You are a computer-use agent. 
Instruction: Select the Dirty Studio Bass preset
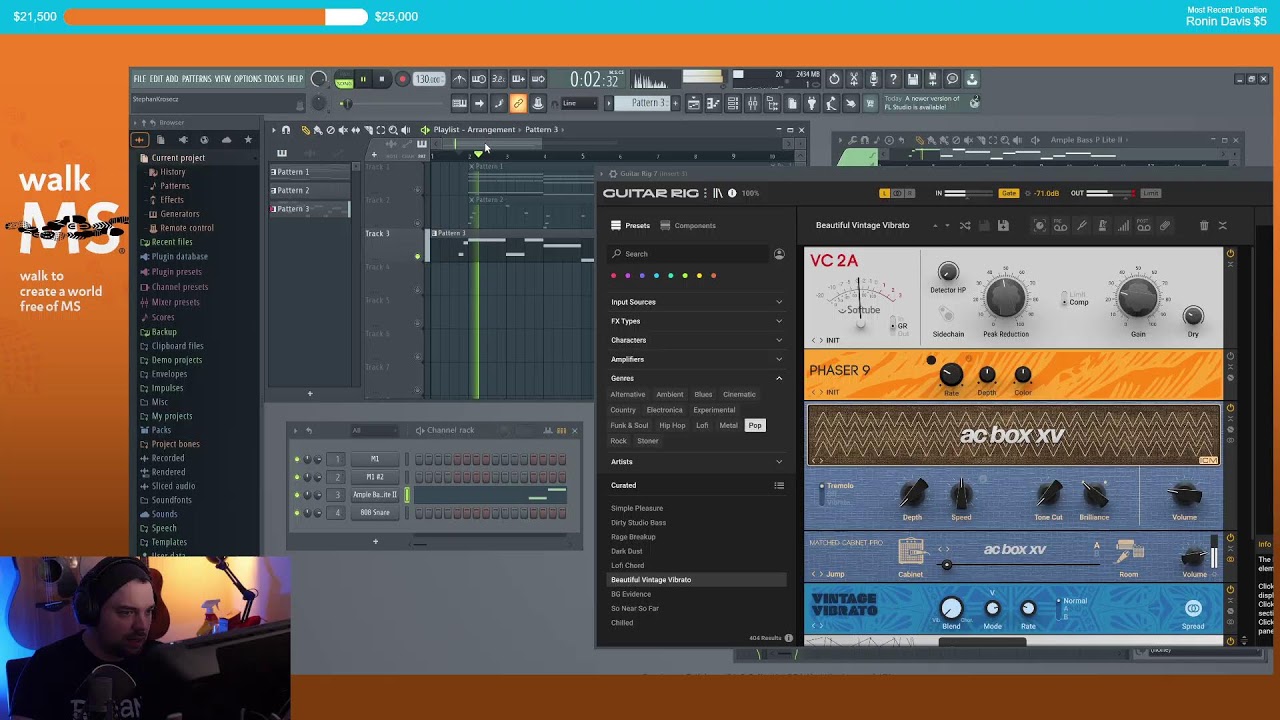638,523
